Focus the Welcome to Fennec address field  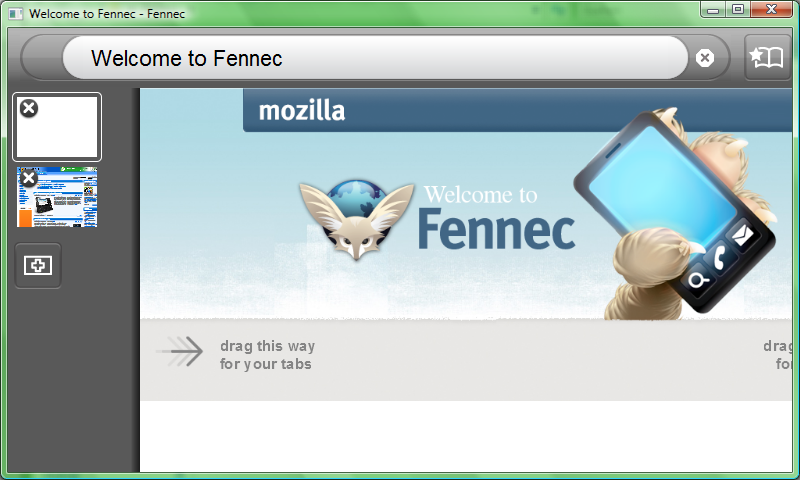coord(375,58)
